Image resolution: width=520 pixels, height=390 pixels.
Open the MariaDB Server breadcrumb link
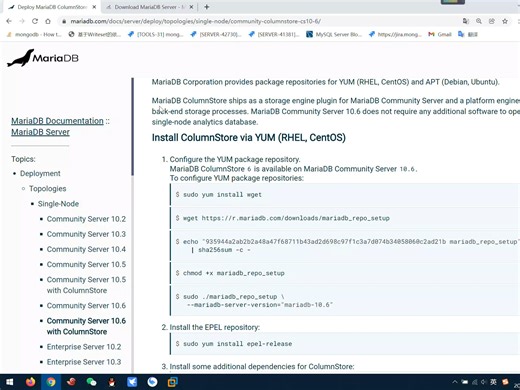40,132
